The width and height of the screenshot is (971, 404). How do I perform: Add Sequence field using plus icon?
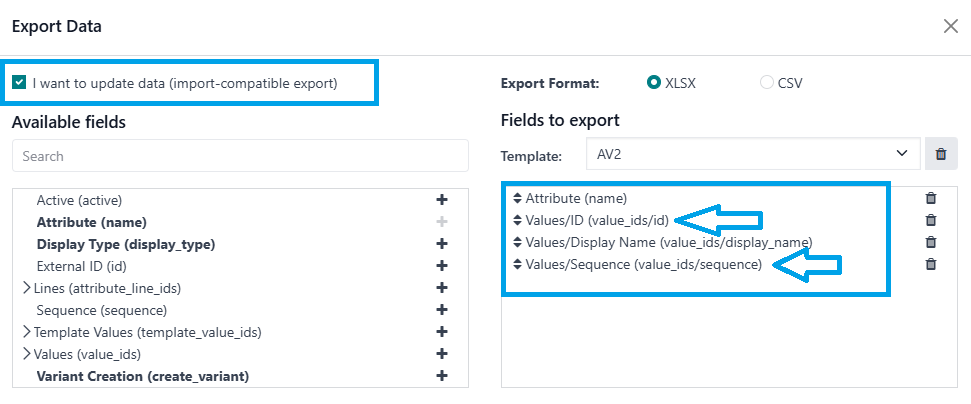pos(442,310)
